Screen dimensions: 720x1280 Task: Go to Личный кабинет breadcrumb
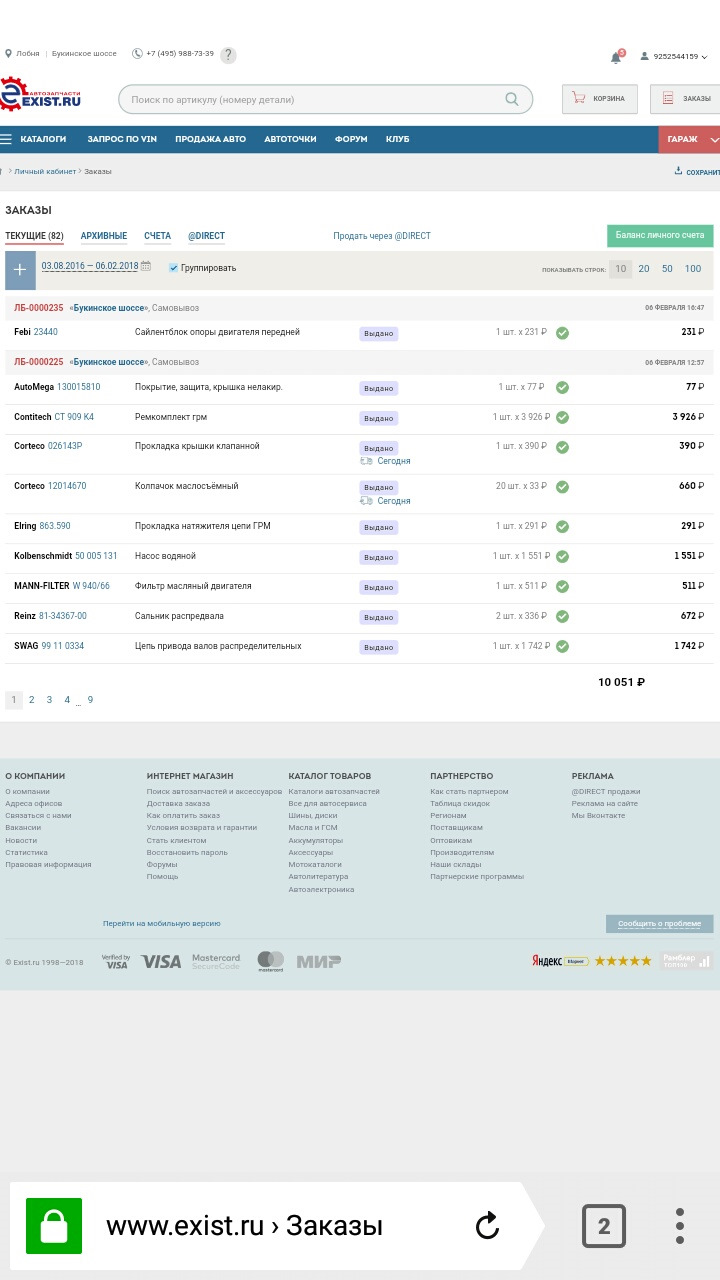click(45, 171)
